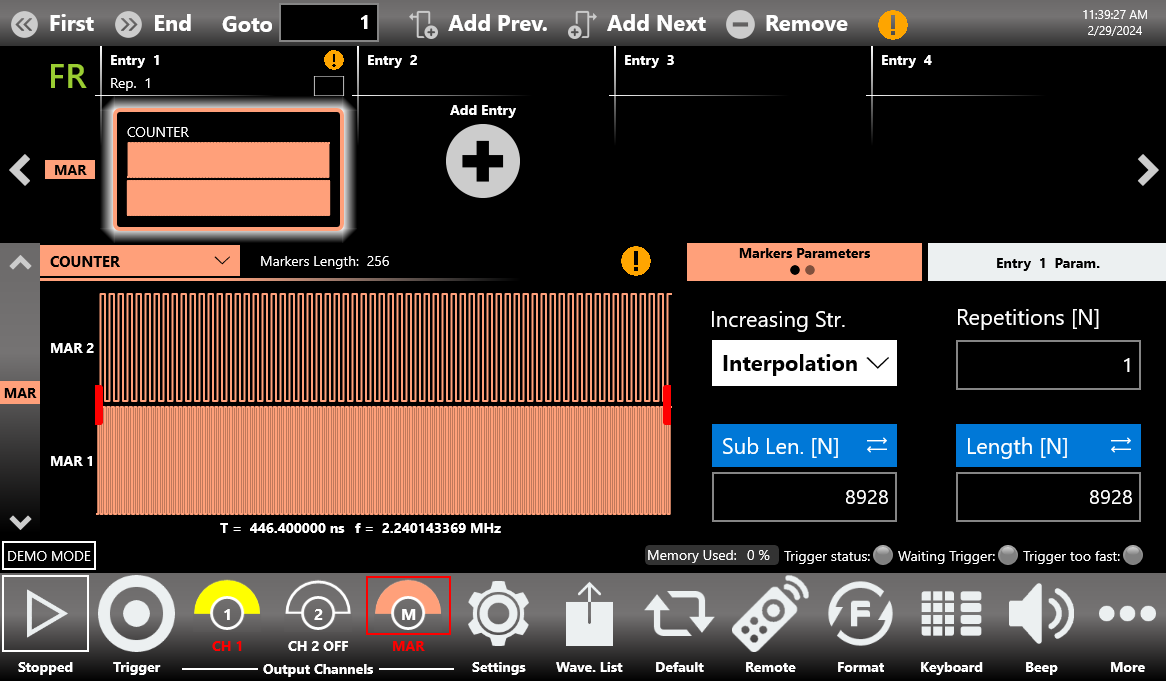Click the Markers Length: 256 text
Image resolution: width=1166 pixels, height=681 pixels.
324,261
